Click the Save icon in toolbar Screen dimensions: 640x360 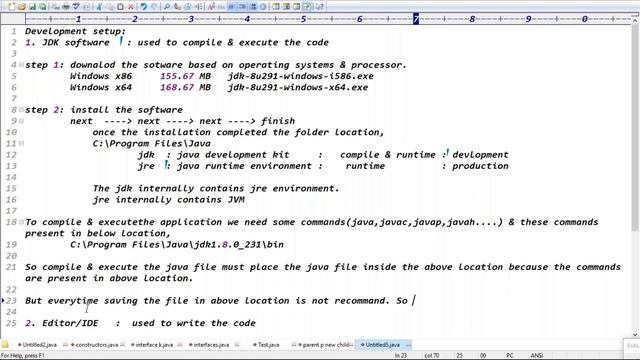point(32,7)
